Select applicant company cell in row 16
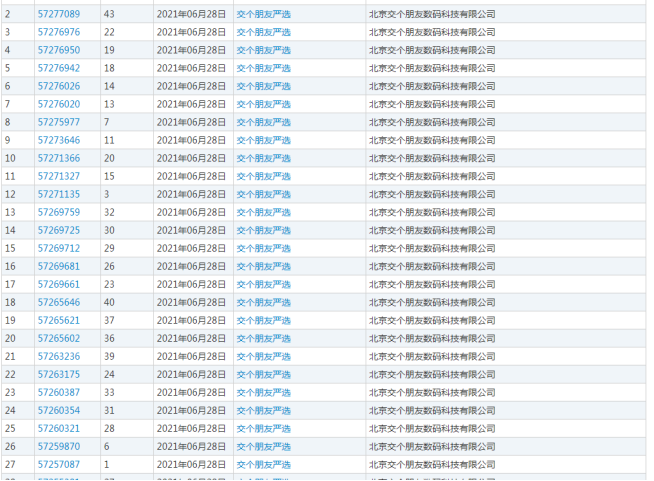Viewport: 654px width, 481px height. tap(431, 266)
